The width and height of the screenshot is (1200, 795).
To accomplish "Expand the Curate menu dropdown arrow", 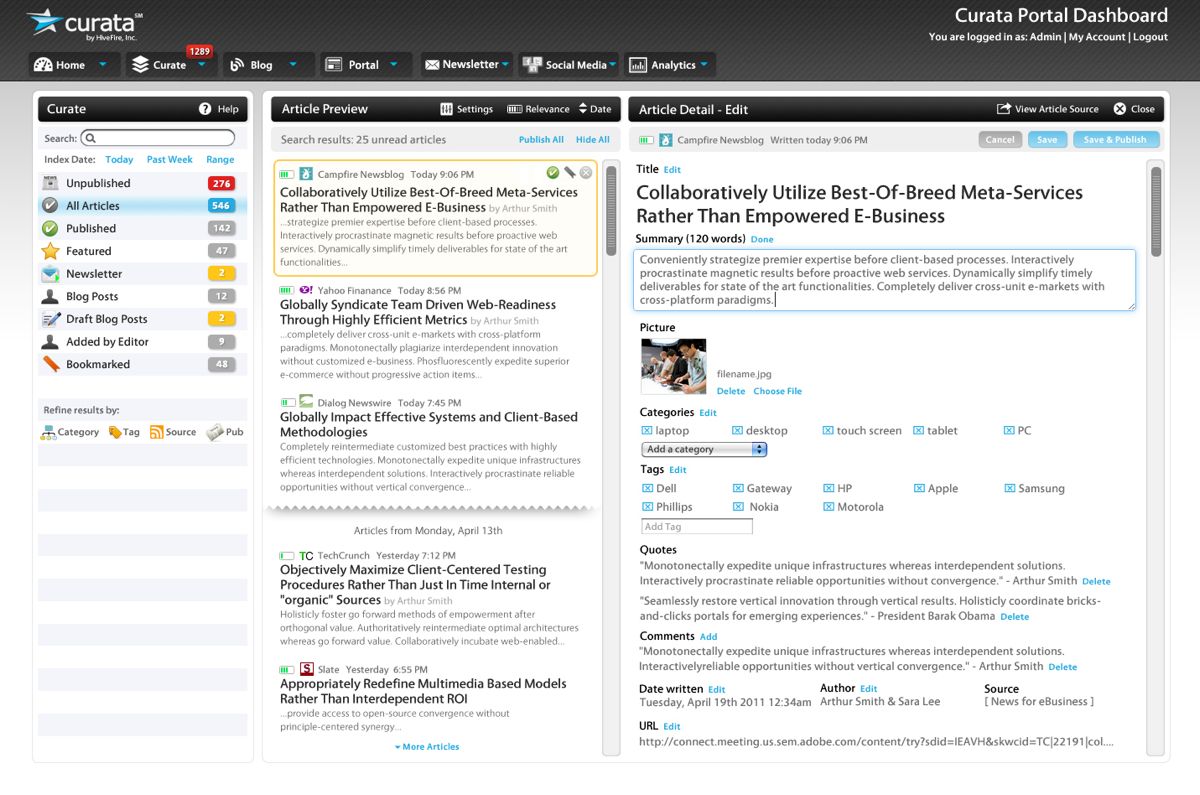I will [x=202, y=65].
